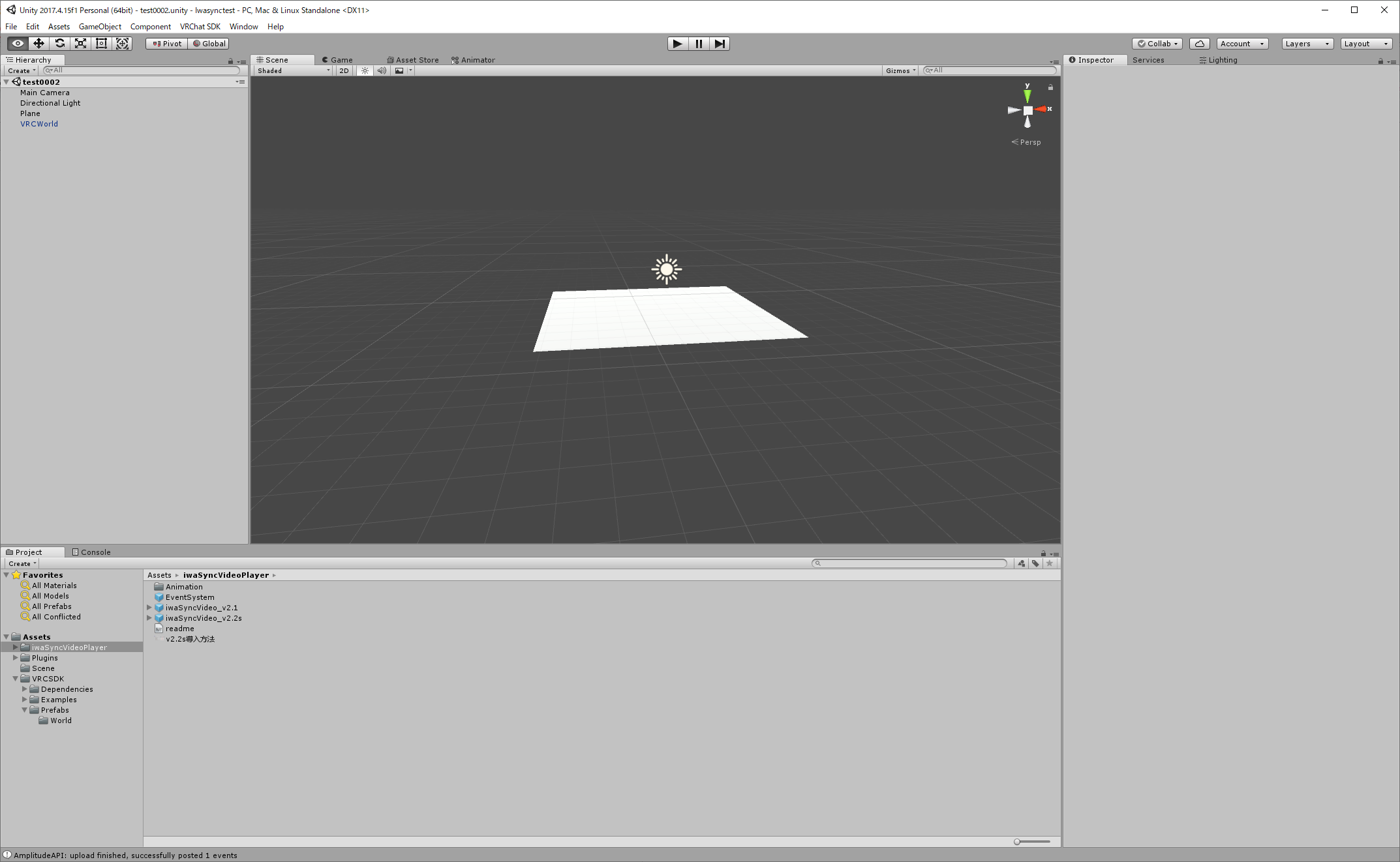Click the Global orientation button
The image size is (1400, 862).
[x=209, y=44]
